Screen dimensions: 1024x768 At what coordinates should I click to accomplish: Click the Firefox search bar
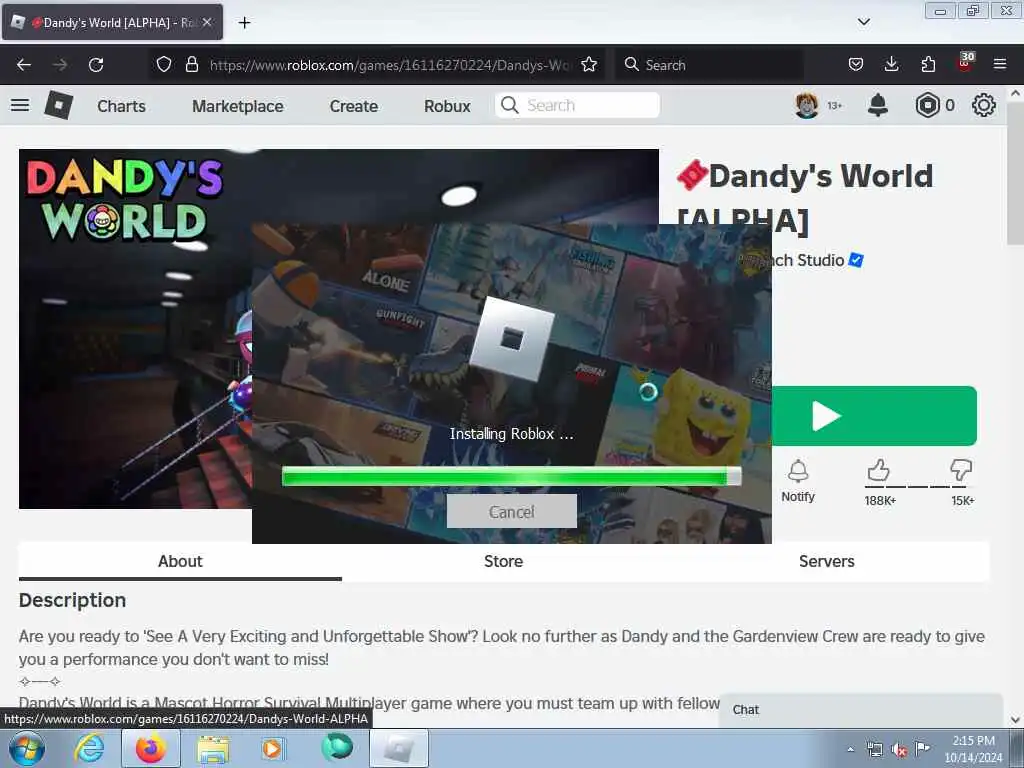(x=709, y=65)
